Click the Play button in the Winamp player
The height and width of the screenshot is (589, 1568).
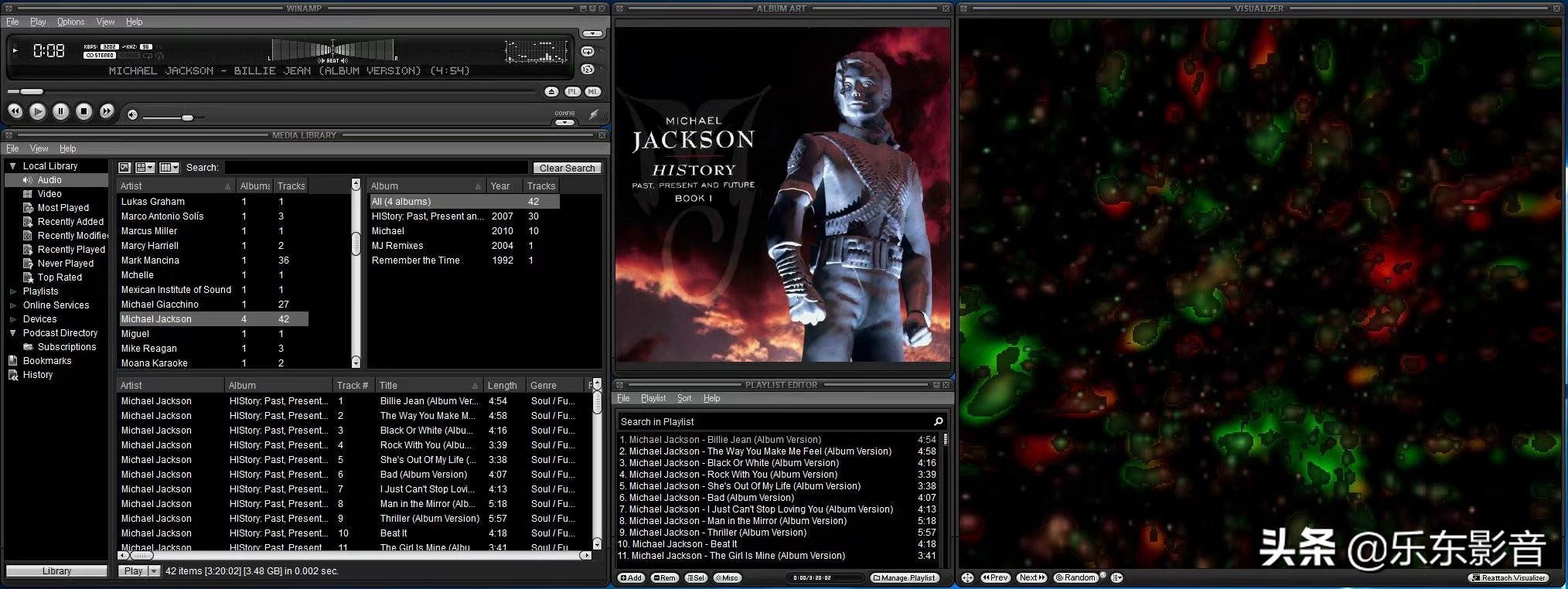[38, 111]
